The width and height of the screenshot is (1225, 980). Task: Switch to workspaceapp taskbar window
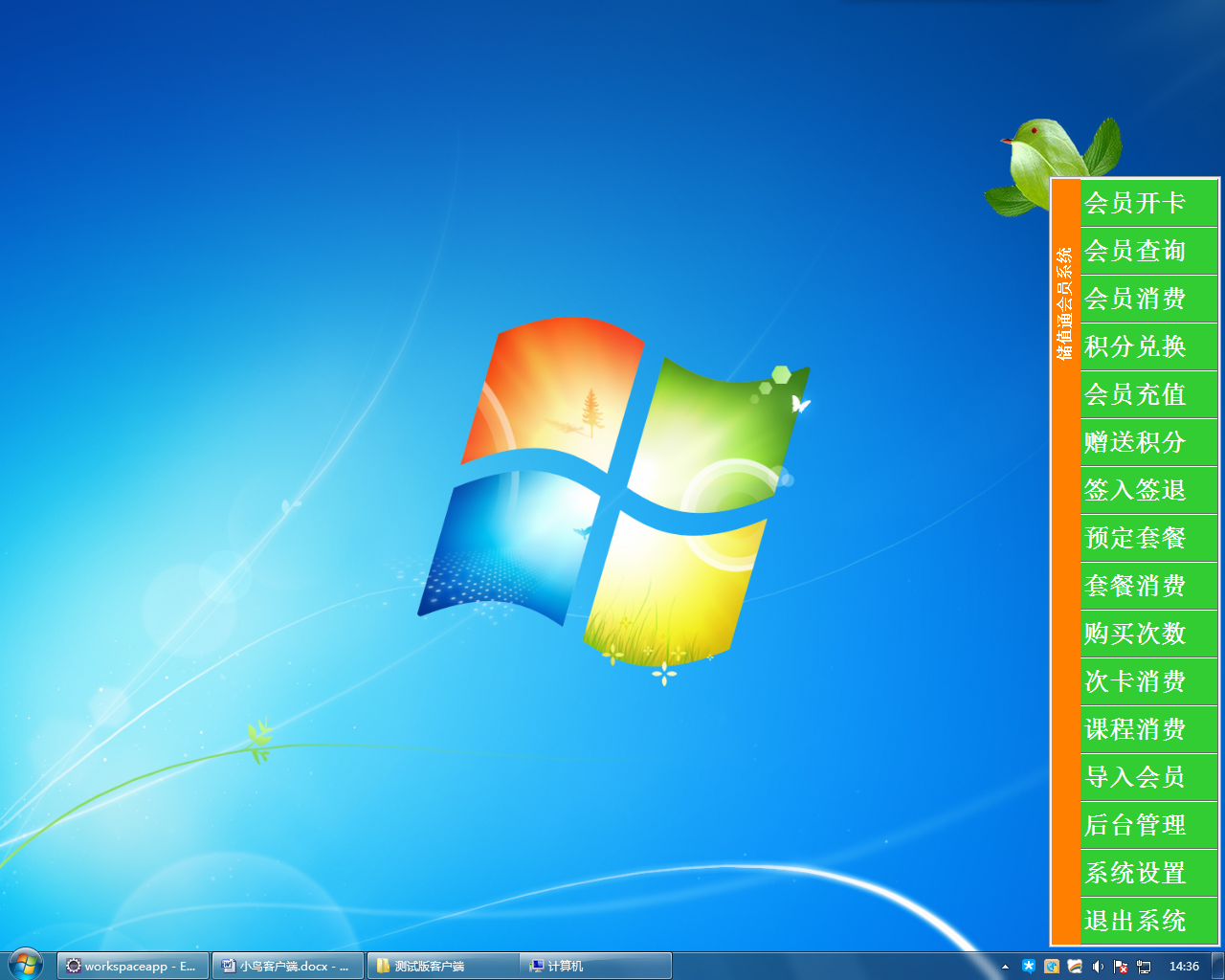point(133,966)
